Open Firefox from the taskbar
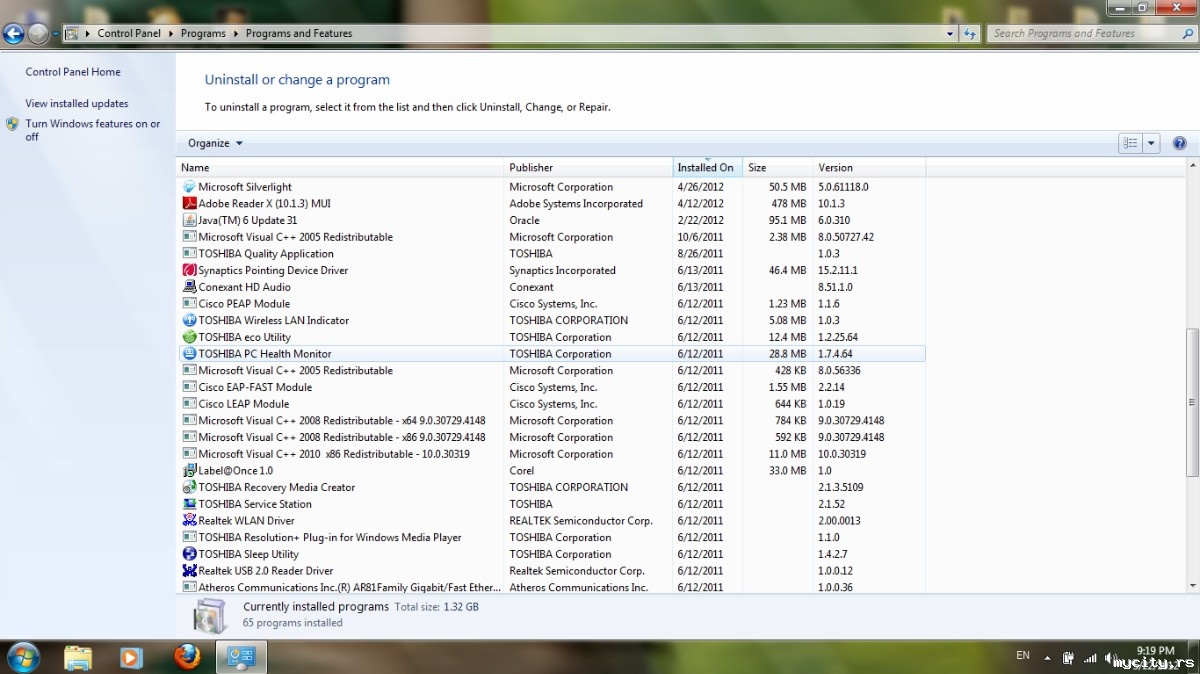The width and height of the screenshot is (1200, 674). click(187, 656)
